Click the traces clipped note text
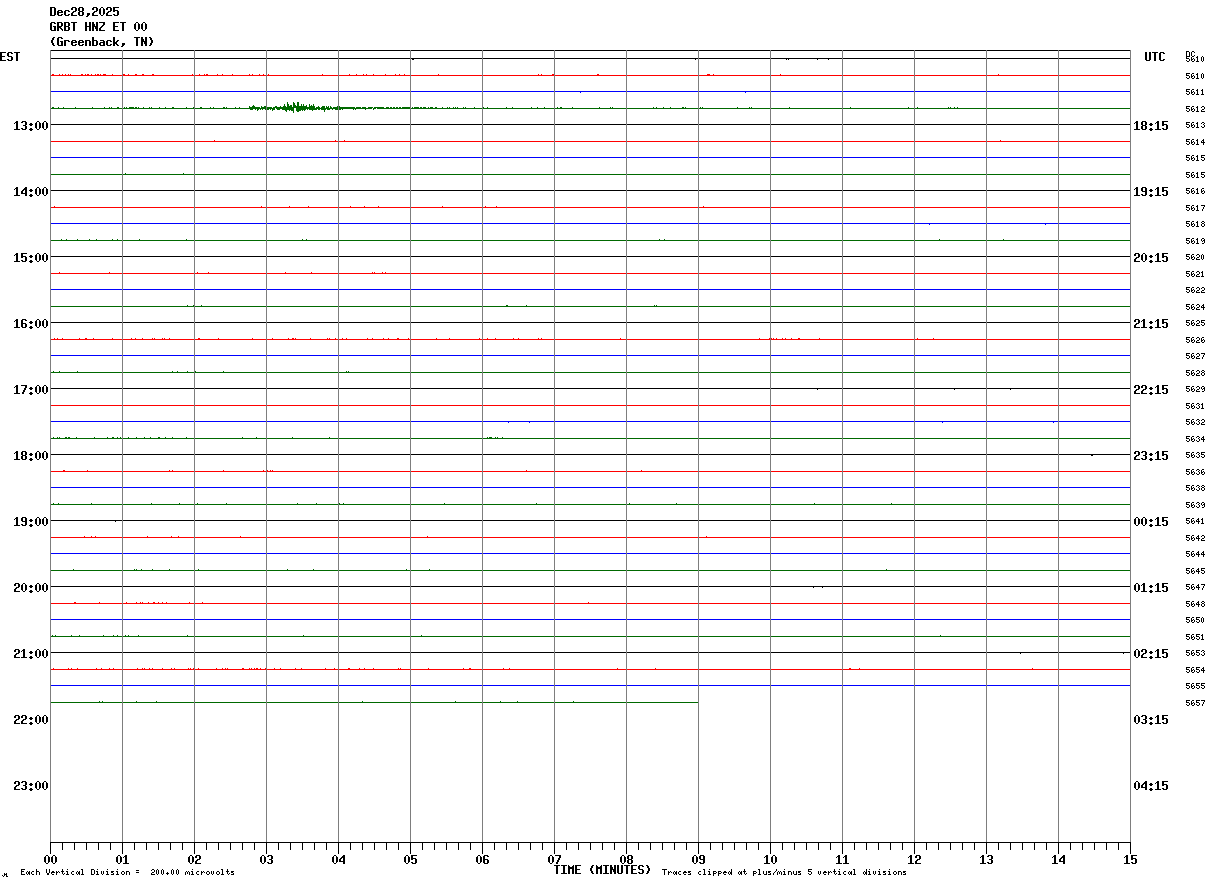The height and width of the screenshot is (886, 1210). (x=784, y=873)
